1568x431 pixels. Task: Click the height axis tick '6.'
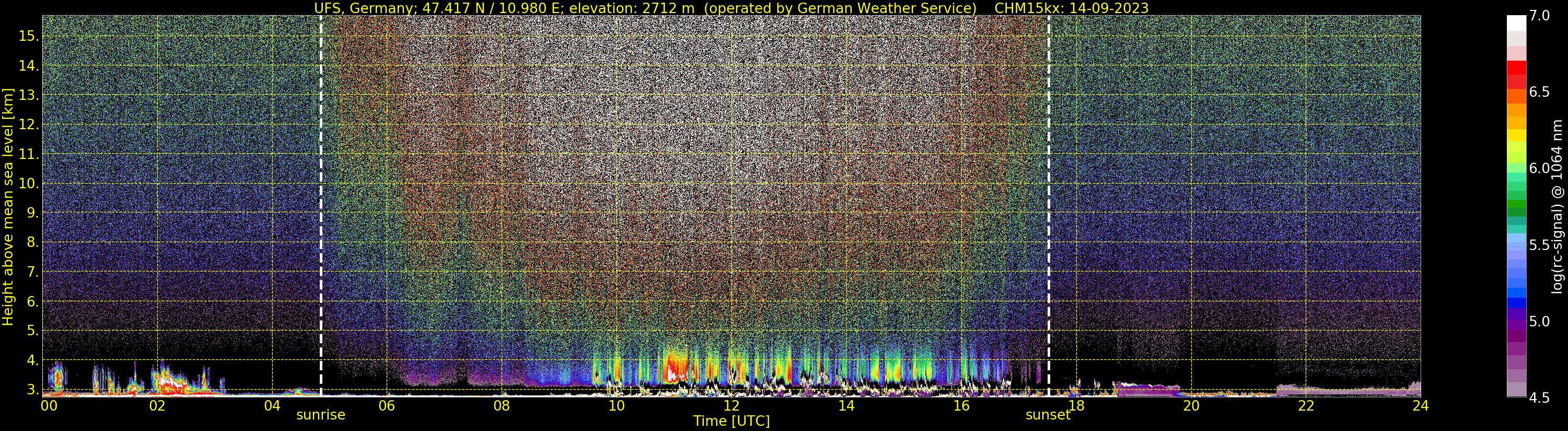click(x=33, y=301)
